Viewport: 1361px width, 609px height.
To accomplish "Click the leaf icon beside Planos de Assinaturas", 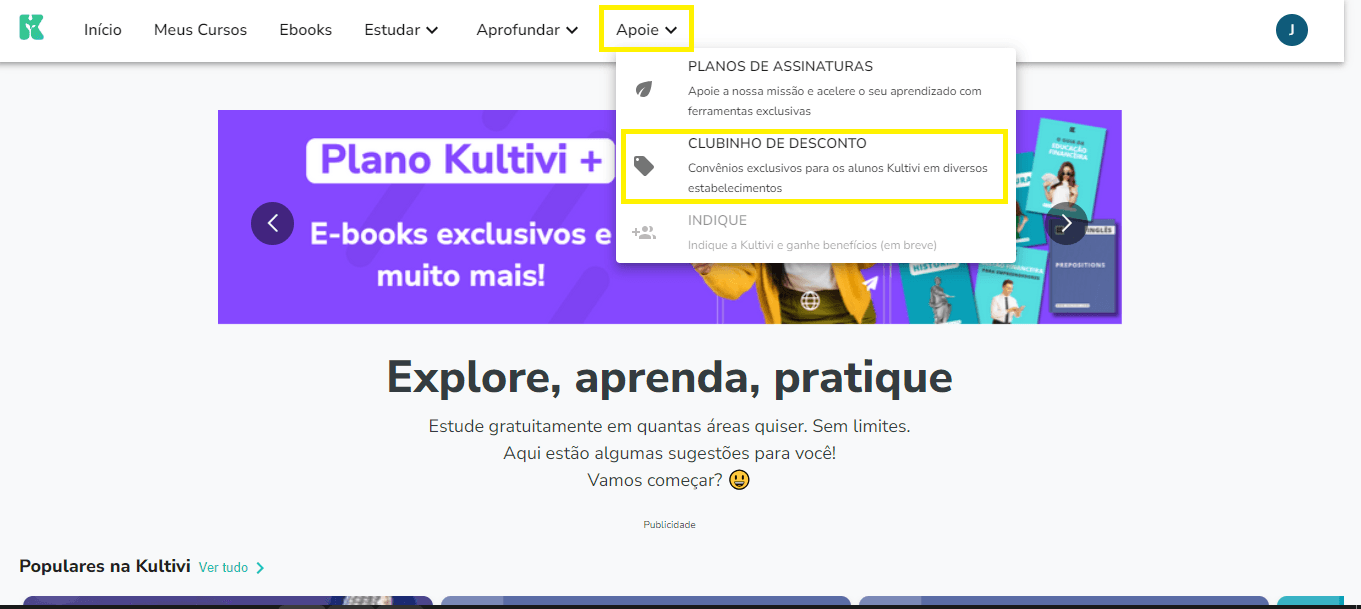I will [645, 89].
